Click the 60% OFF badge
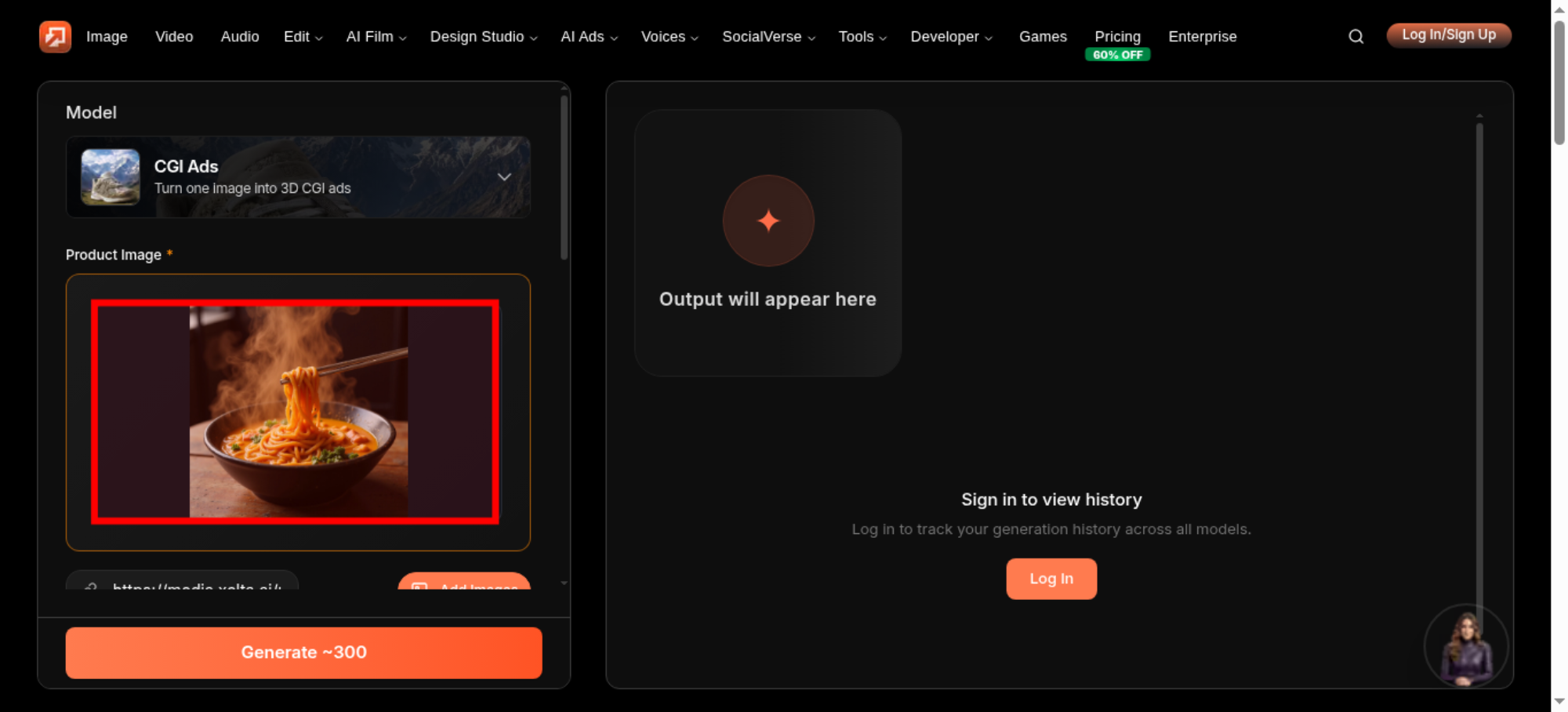Viewport: 1568px width, 712px height. pos(1117,55)
